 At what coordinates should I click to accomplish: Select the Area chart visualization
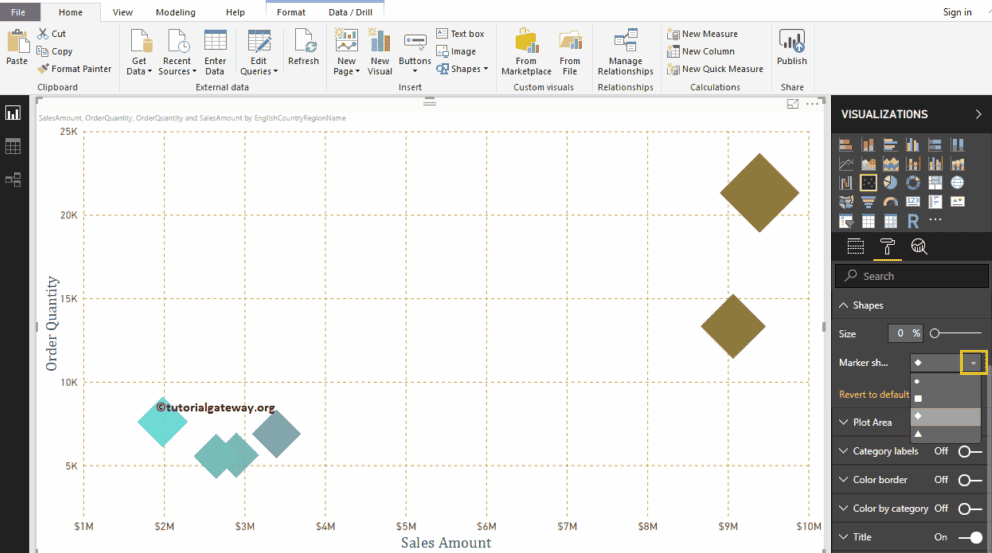(x=868, y=164)
